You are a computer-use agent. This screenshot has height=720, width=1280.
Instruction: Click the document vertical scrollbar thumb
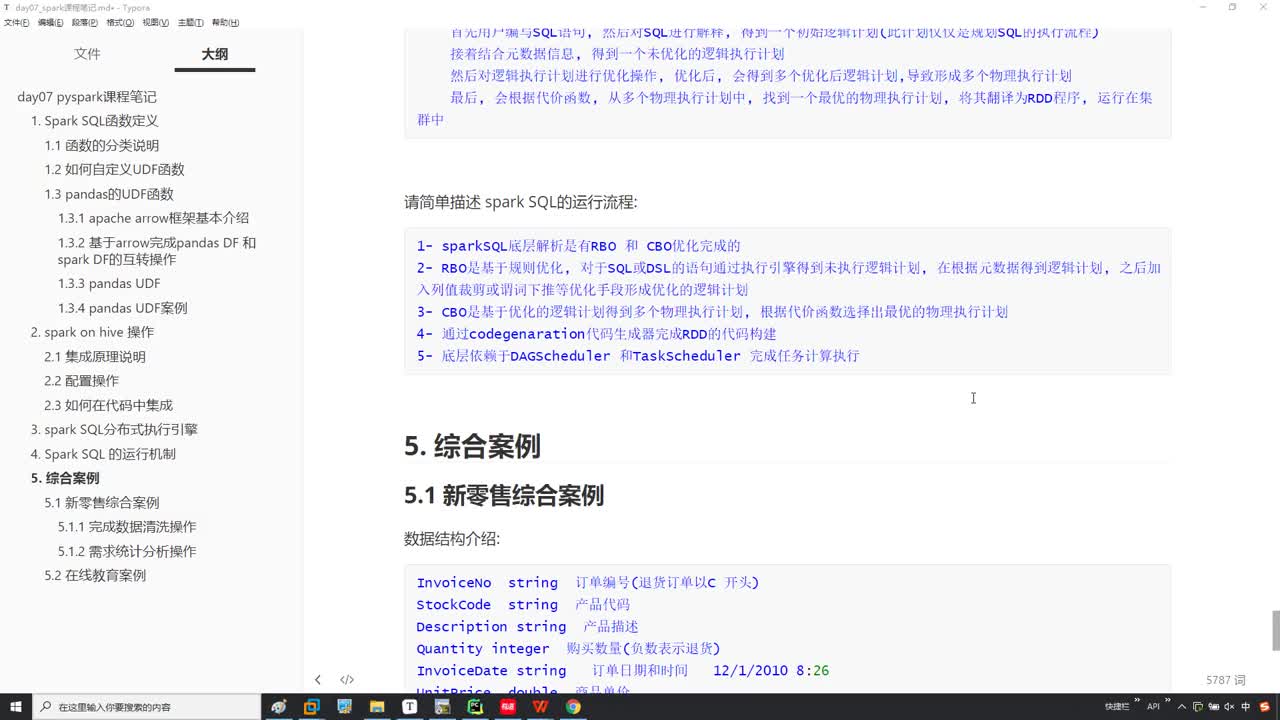pyautogui.click(x=1275, y=630)
